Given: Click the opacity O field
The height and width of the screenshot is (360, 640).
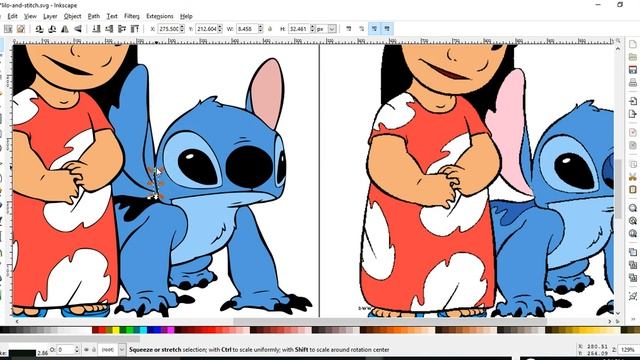Looking at the screenshot, I should [x=65, y=350].
